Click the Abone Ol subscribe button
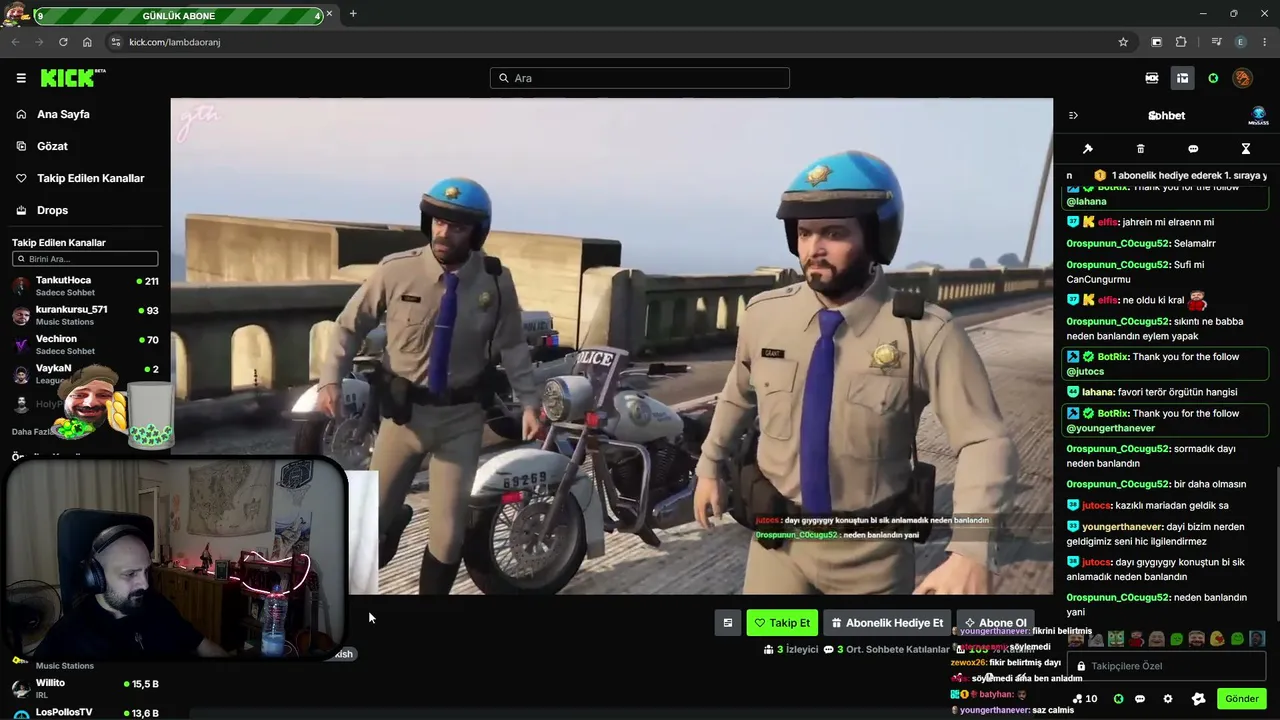1280x720 pixels. pyautogui.click(x=995, y=623)
